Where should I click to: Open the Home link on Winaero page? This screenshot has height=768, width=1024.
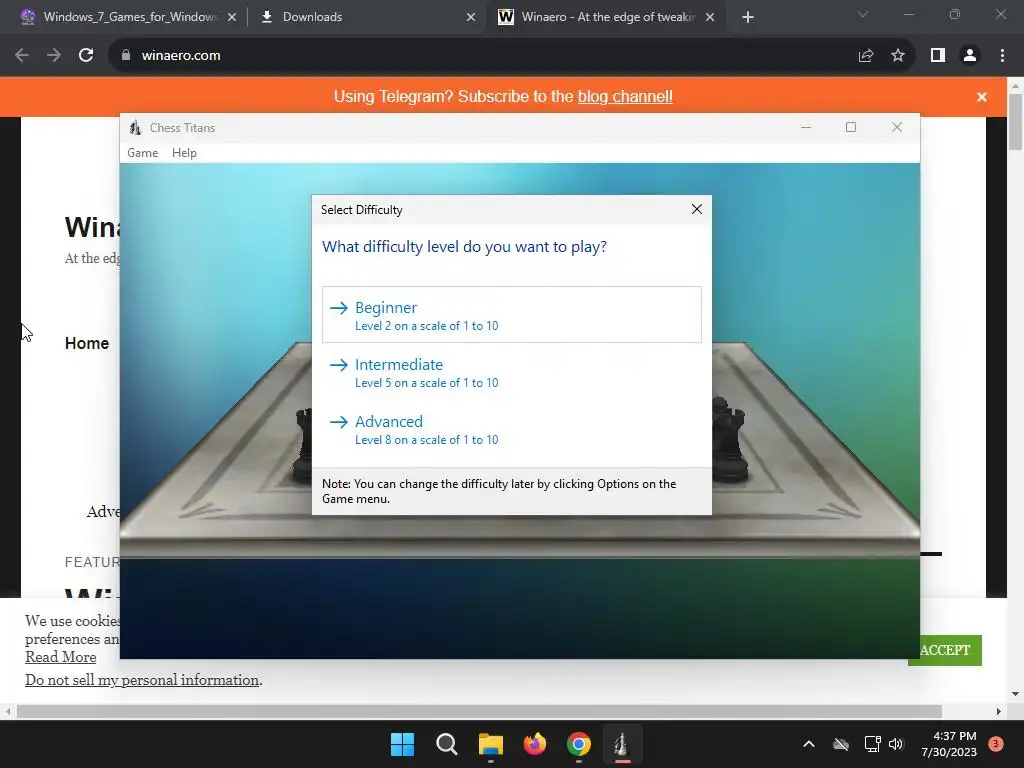[87, 344]
